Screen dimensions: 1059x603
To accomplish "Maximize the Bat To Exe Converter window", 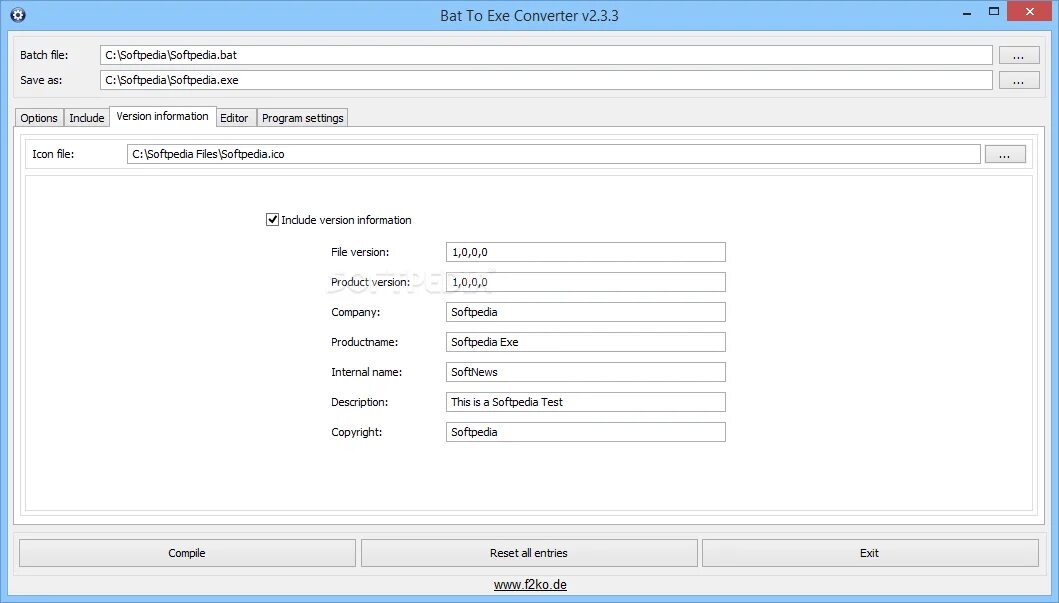I will click(x=993, y=11).
